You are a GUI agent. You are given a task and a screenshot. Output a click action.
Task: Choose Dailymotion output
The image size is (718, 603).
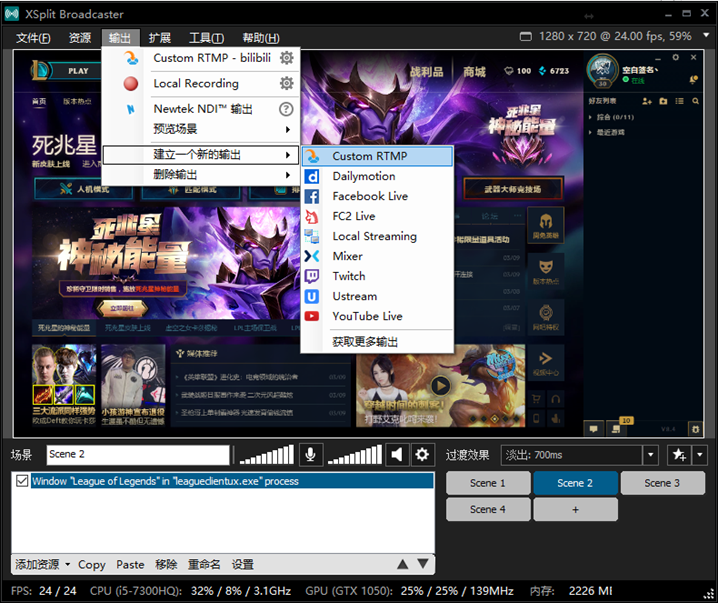(x=377, y=176)
